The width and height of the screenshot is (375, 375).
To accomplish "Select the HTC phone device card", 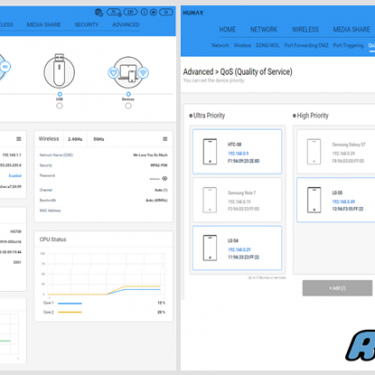I will click(x=237, y=152).
